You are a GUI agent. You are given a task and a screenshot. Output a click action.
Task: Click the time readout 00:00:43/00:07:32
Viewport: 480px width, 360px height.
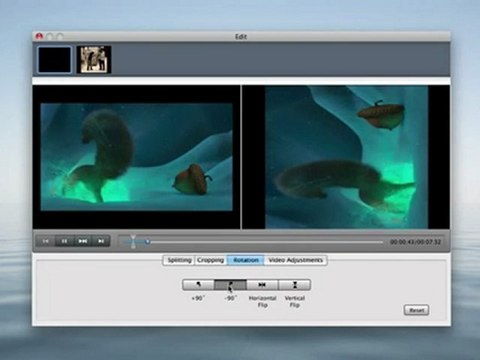tap(415, 242)
